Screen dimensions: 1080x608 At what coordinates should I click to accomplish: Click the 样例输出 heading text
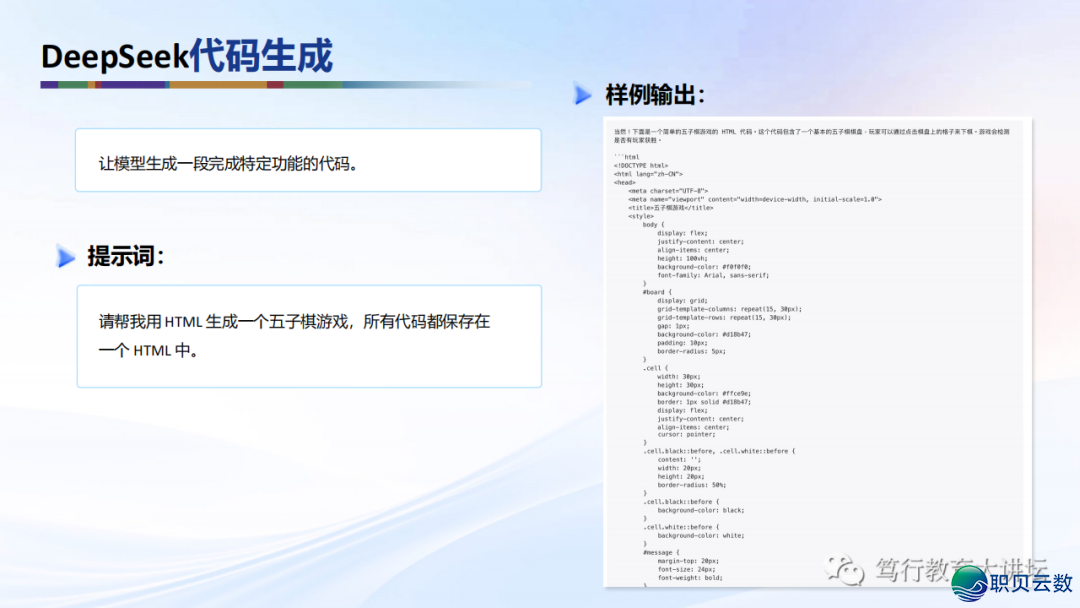pos(655,95)
